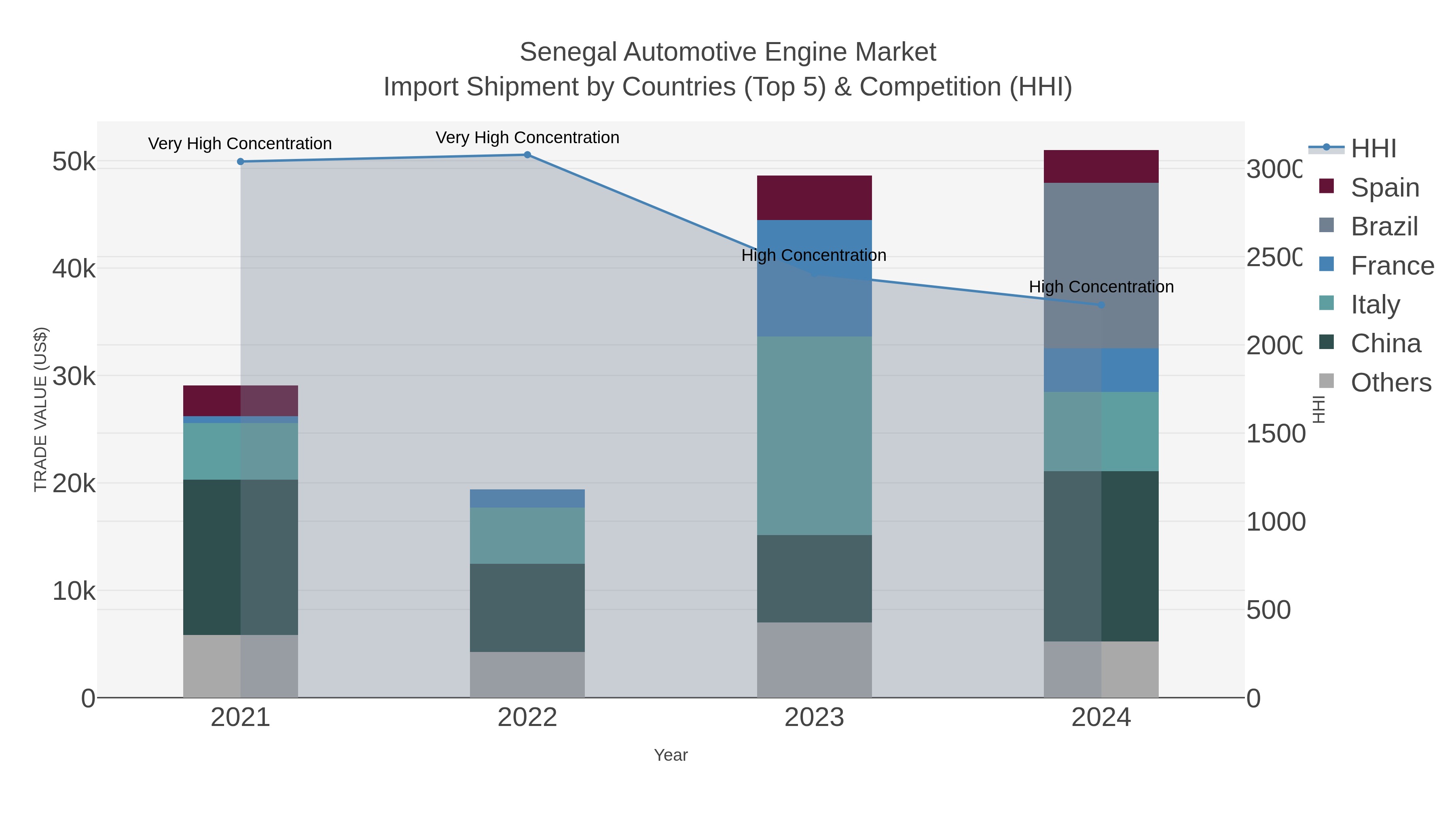Toggle the Brazil legend entry
The image size is (1456, 819).
tap(1368, 226)
